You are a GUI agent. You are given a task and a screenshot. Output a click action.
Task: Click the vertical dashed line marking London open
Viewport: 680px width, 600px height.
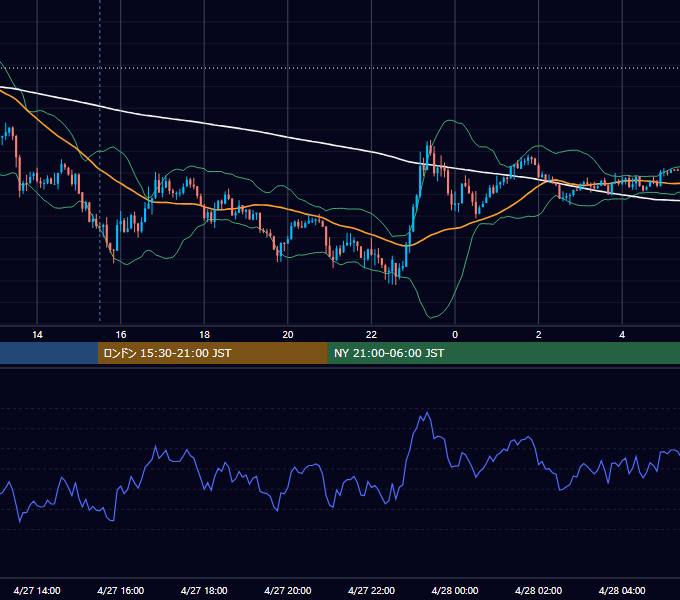click(x=100, y=160)
